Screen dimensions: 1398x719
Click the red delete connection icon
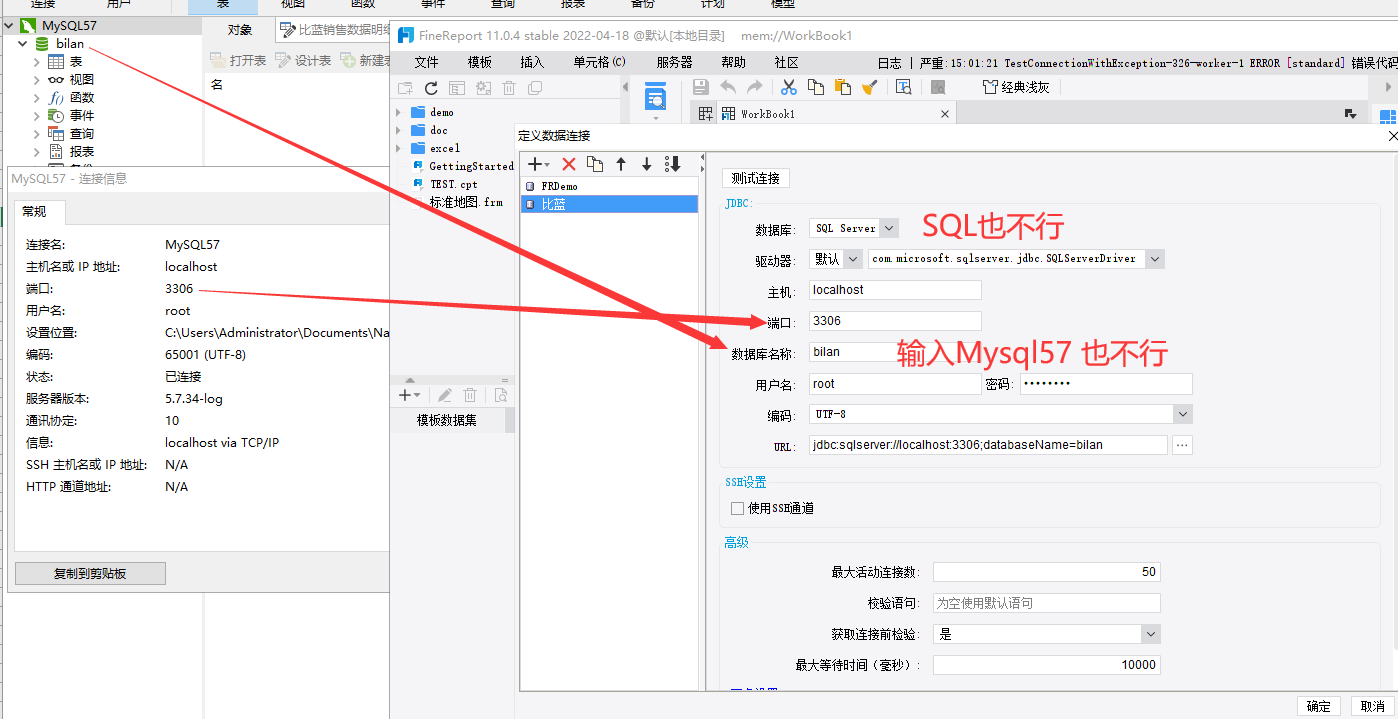coord(569,164)
